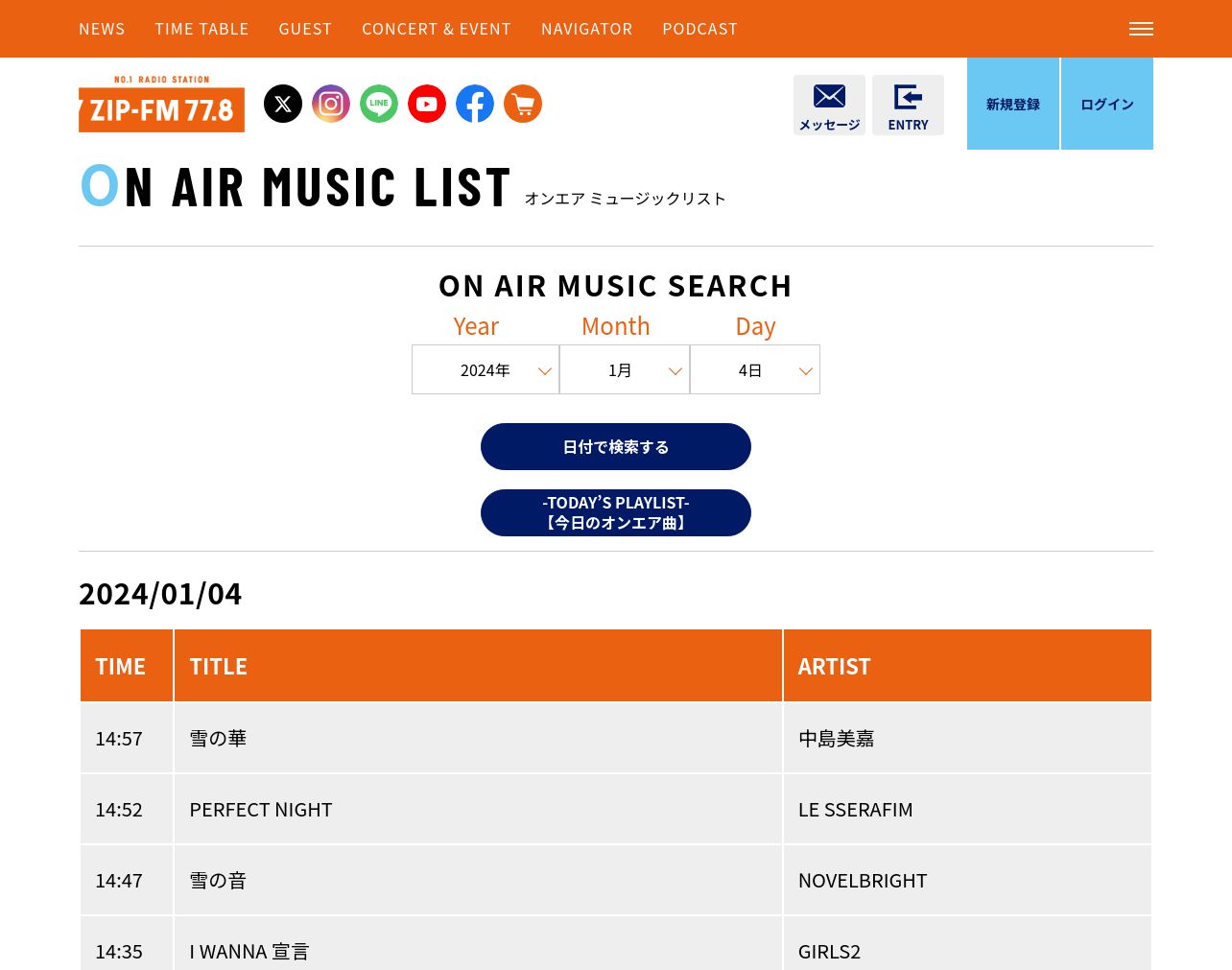Viewport: 1232px width, 970px height.
Task: Click the TIME column header
Action: pos(127,666)
